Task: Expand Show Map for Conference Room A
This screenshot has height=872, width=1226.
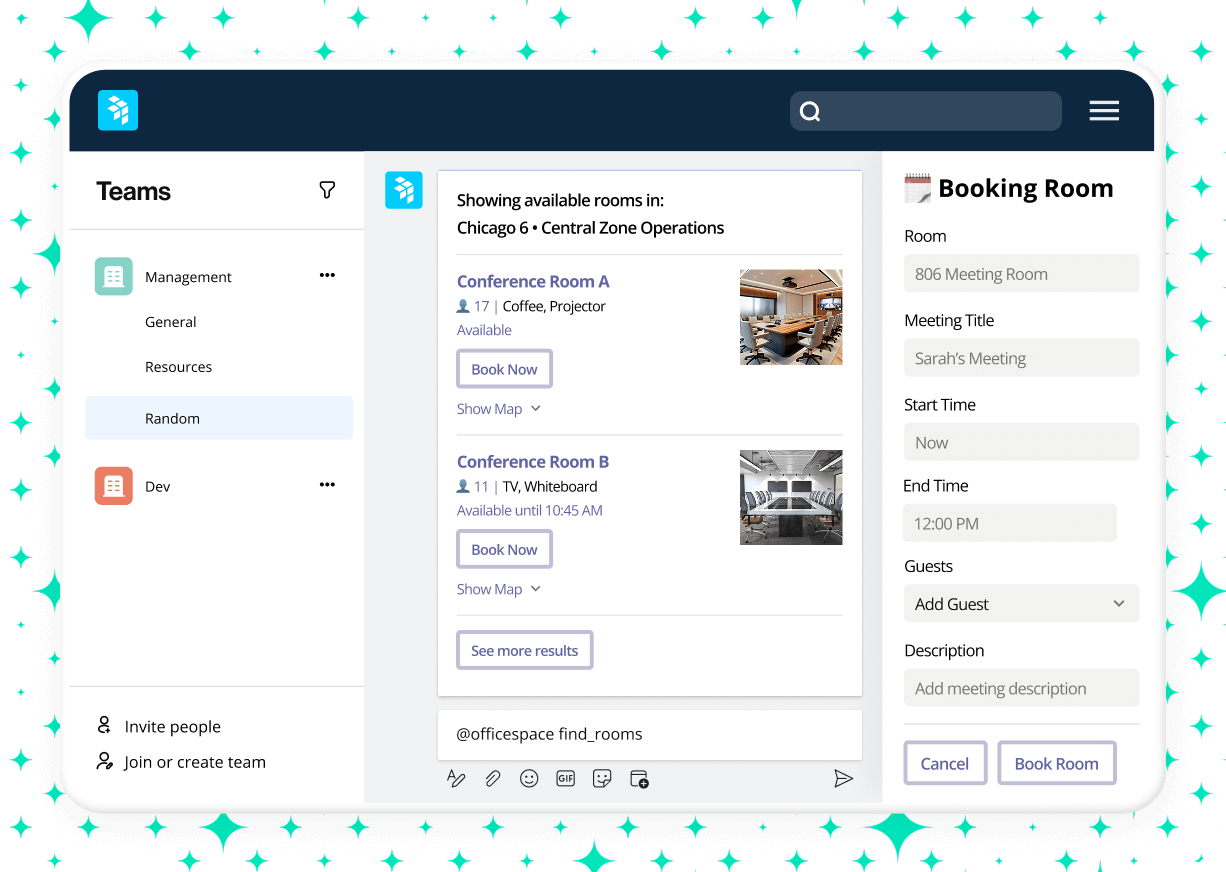Action: click(x=498, y=408)
